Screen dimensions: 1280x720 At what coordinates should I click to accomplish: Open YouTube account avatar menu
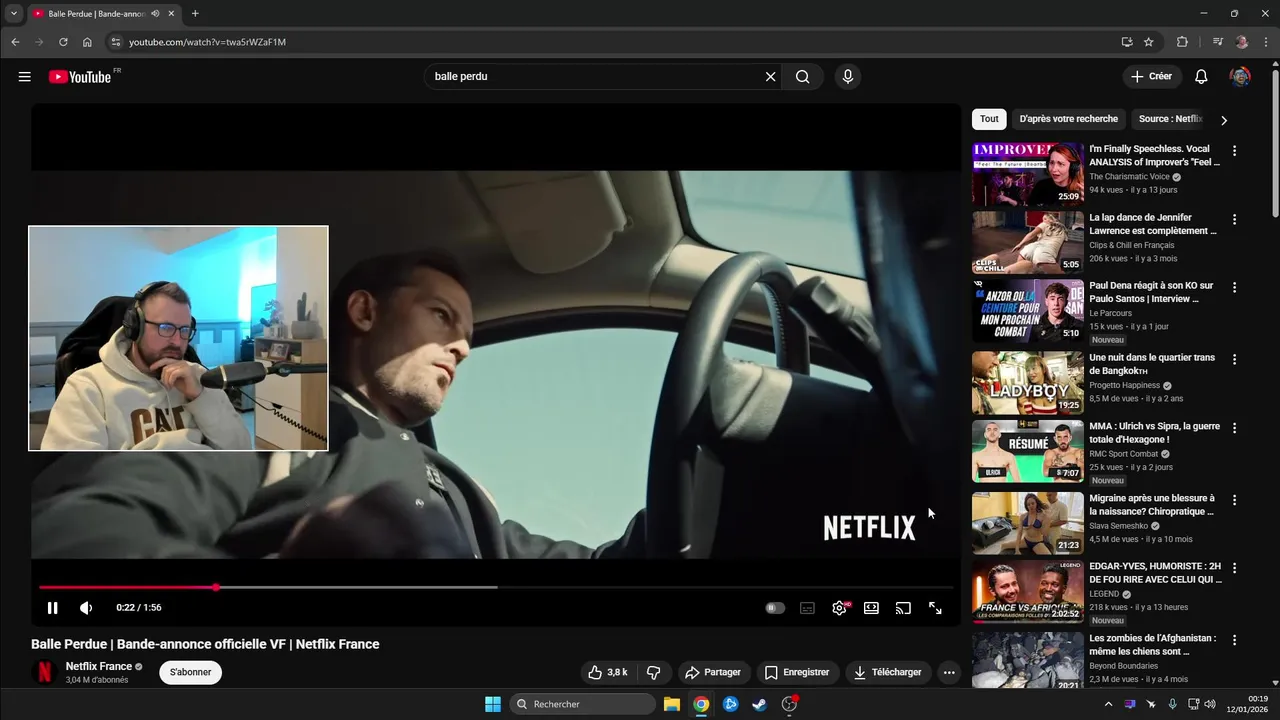[1240, 77]
